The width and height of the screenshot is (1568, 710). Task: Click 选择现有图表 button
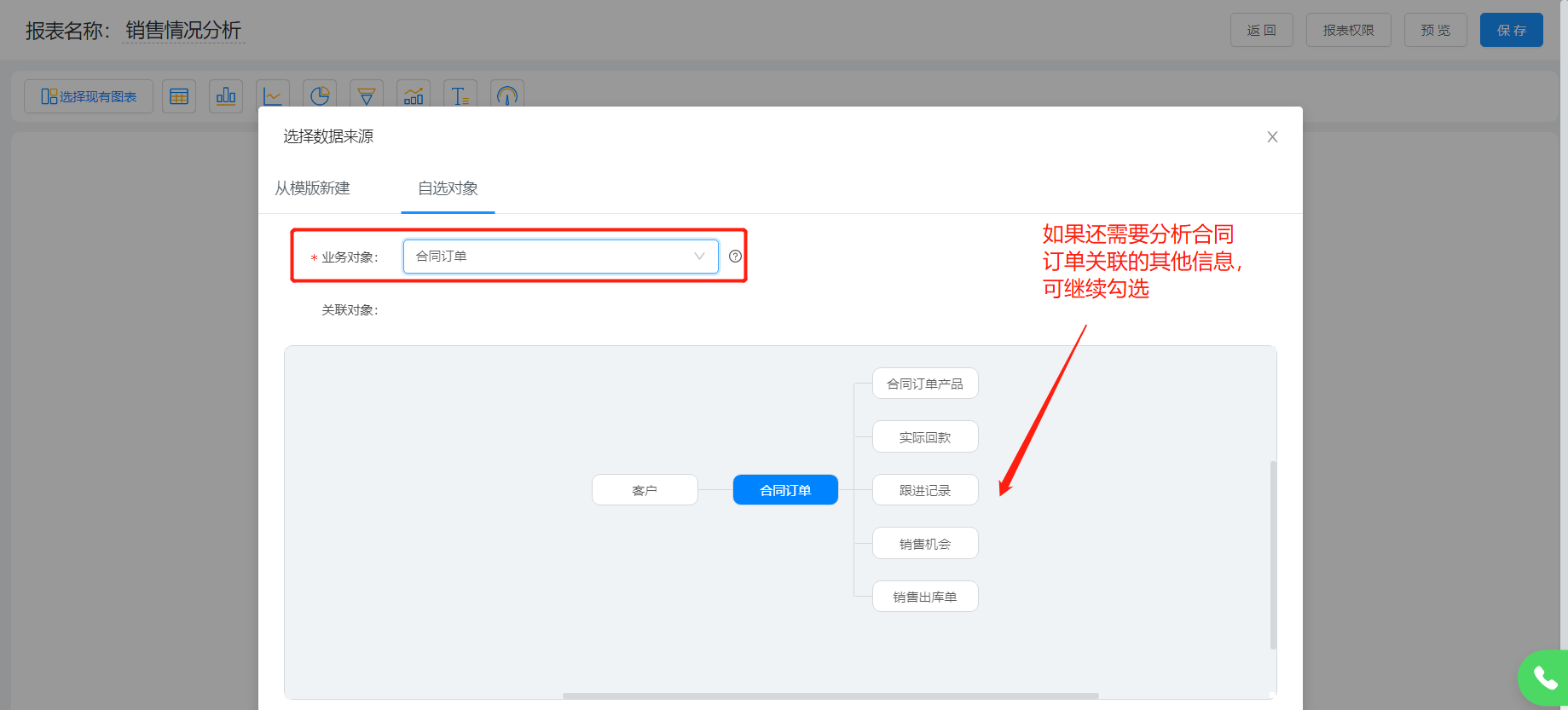(x=89, y=96)
